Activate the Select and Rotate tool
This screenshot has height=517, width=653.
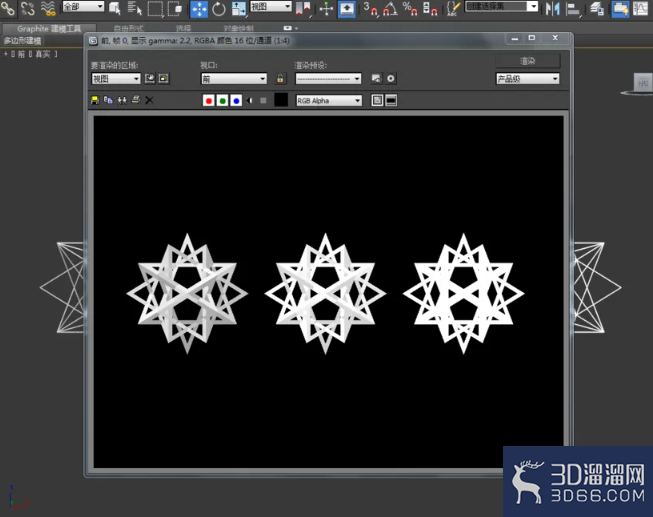219,9
